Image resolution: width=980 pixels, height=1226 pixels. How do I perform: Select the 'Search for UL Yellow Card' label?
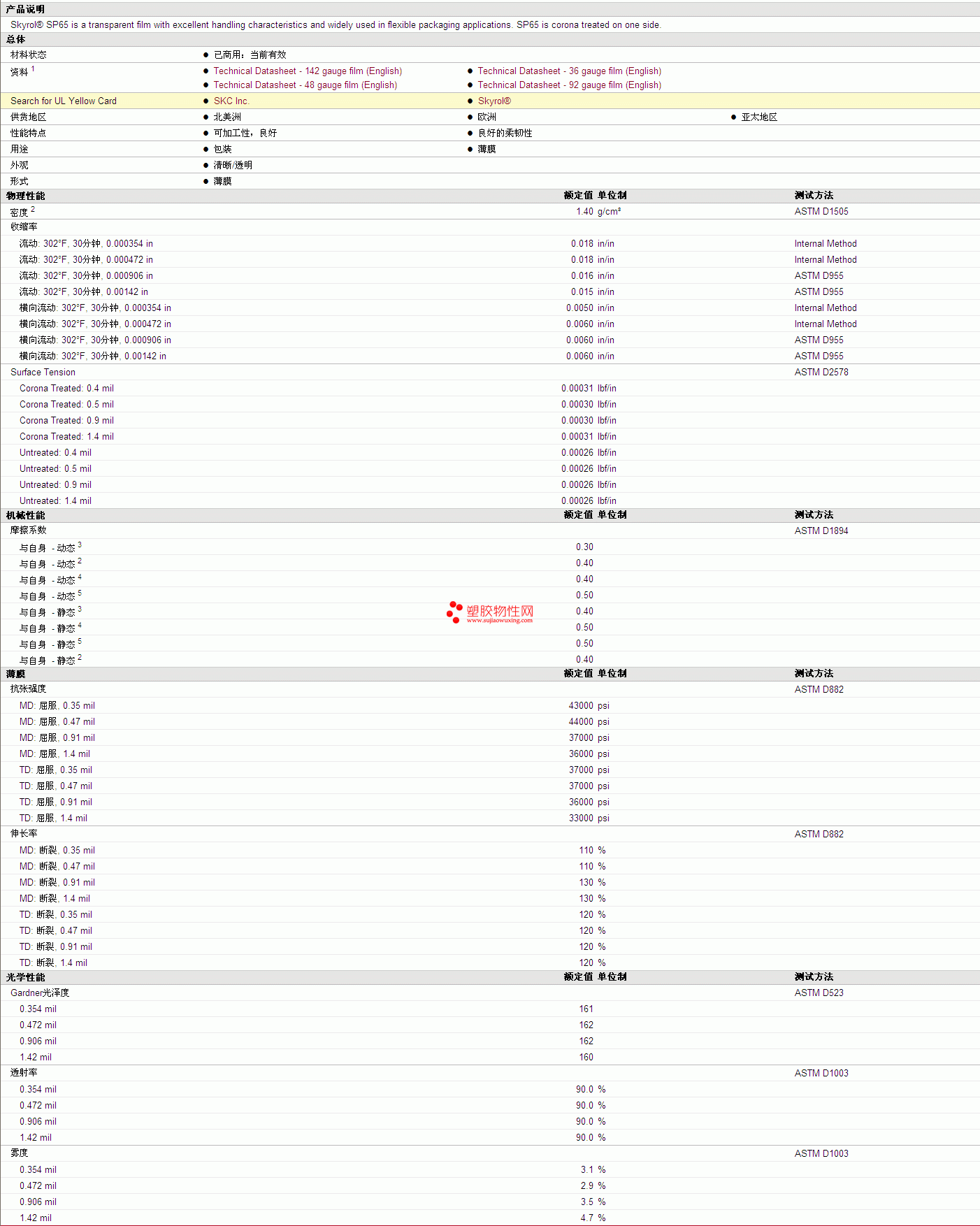click(64, 101)
